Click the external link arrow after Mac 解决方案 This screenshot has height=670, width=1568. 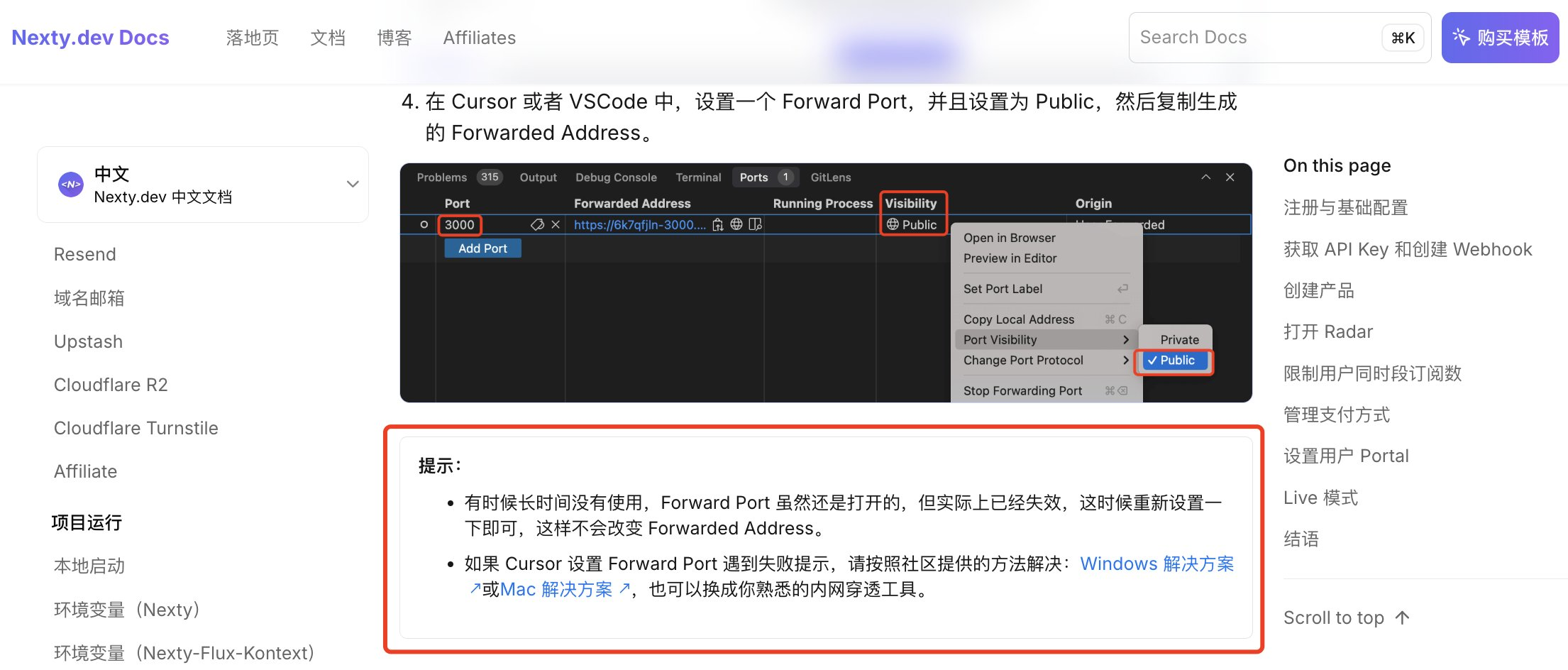click(625, 588)
